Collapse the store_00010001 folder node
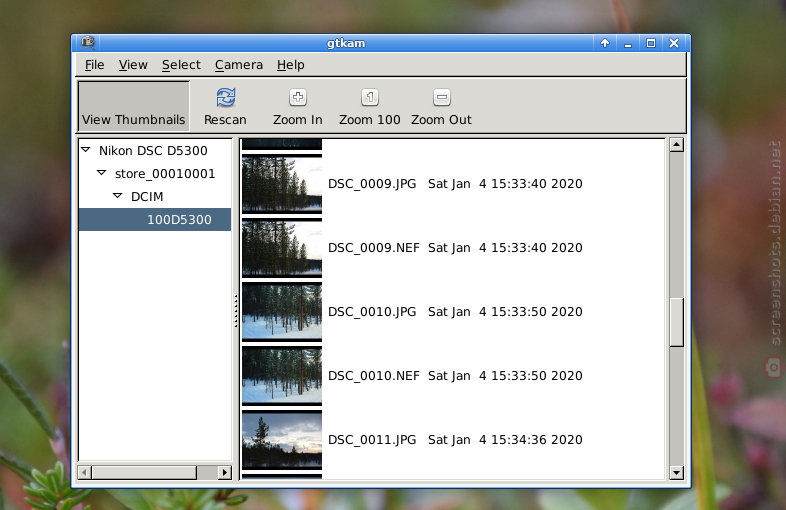 [x=102, y=173]
